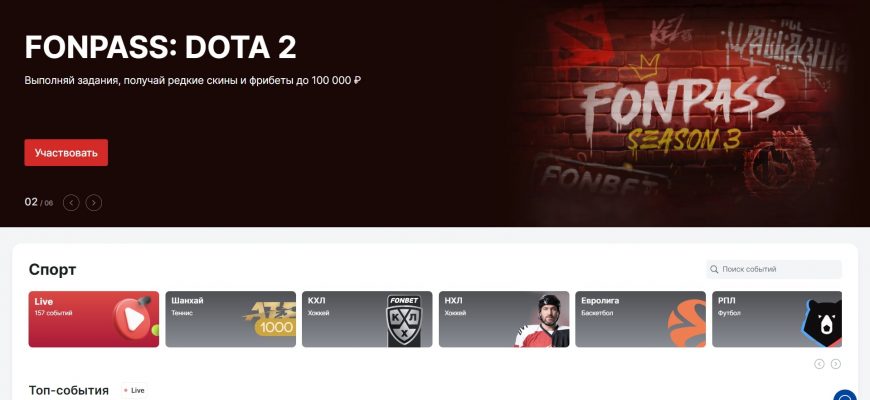
Task: Show more sport cards with right arrow
Action: coord(836,364)
